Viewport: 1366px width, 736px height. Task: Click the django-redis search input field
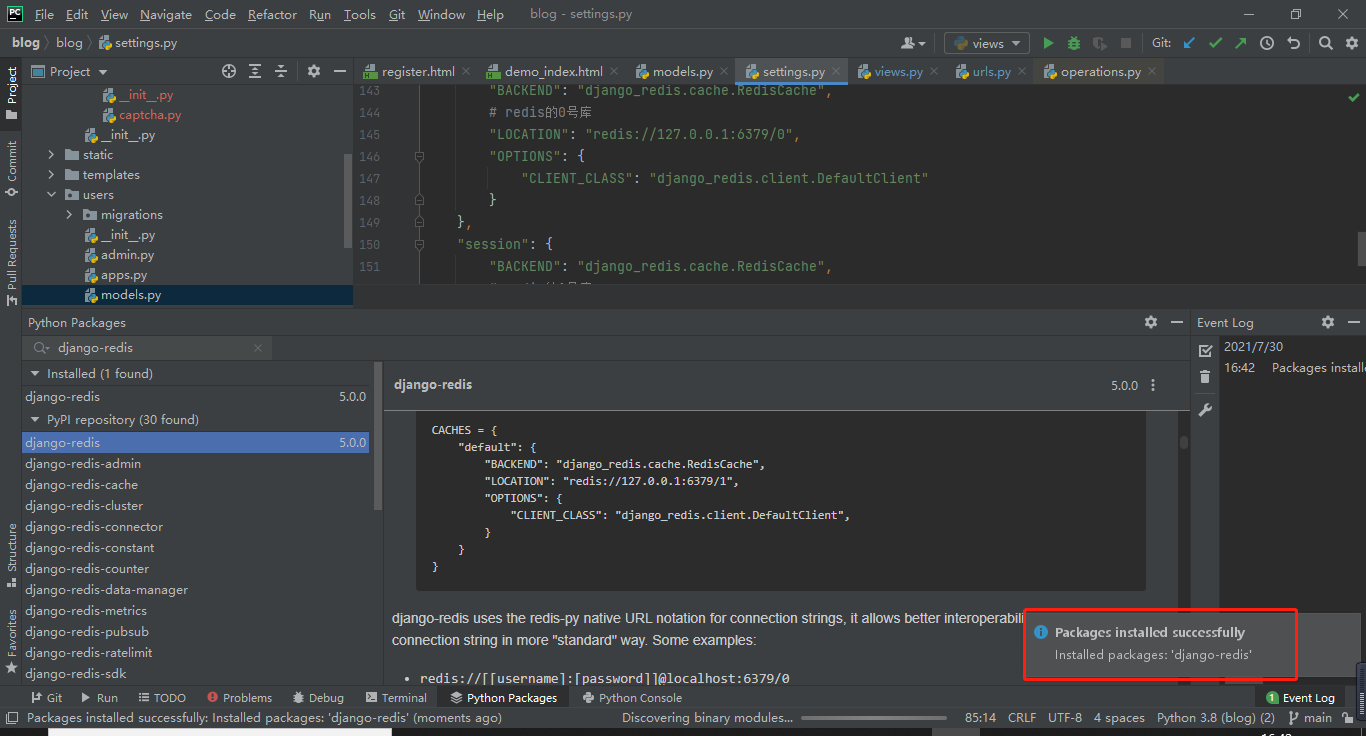click(146, 348)
